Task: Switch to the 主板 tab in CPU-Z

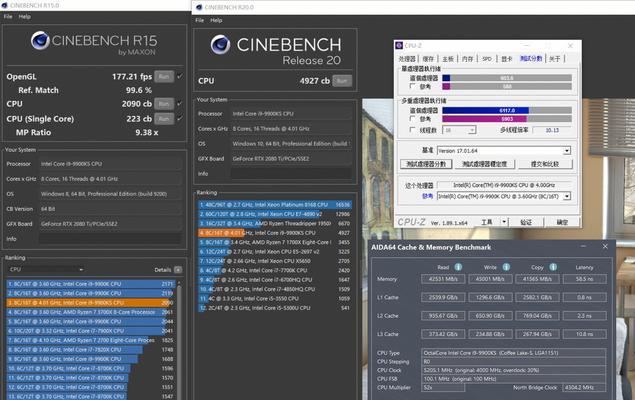Action: click(x=447, y=59)
